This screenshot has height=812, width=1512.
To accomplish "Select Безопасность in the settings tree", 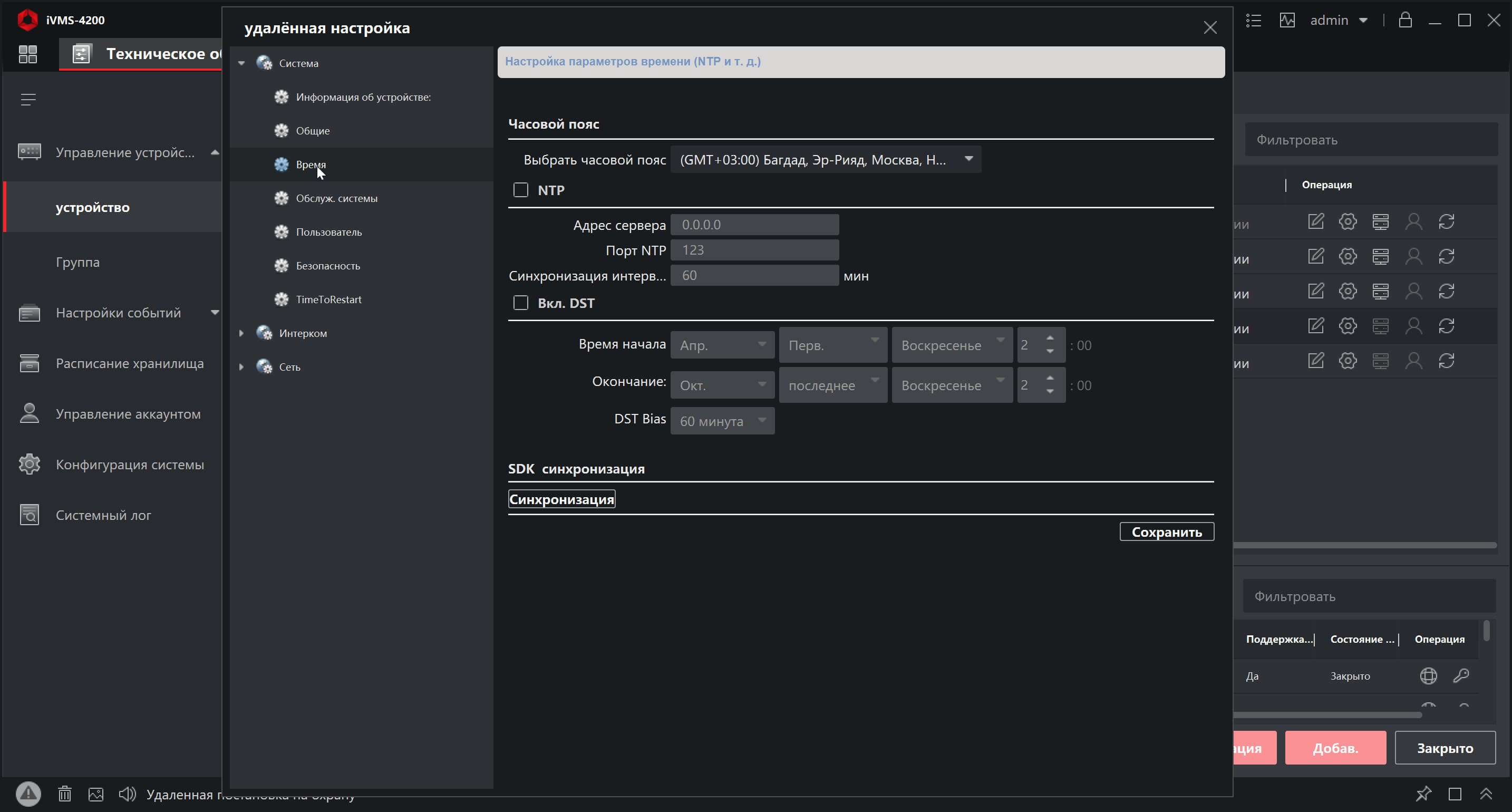I will pos(327,265).
